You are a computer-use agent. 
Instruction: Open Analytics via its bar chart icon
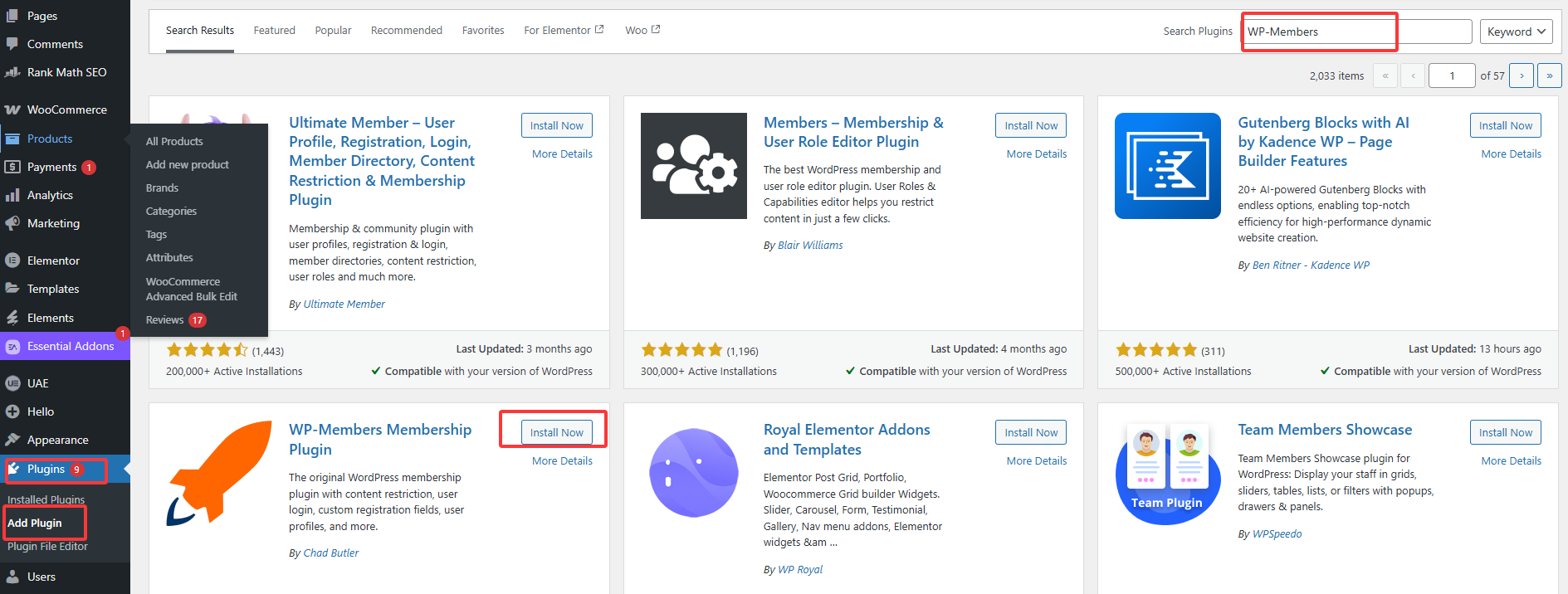tap(12, 195)
